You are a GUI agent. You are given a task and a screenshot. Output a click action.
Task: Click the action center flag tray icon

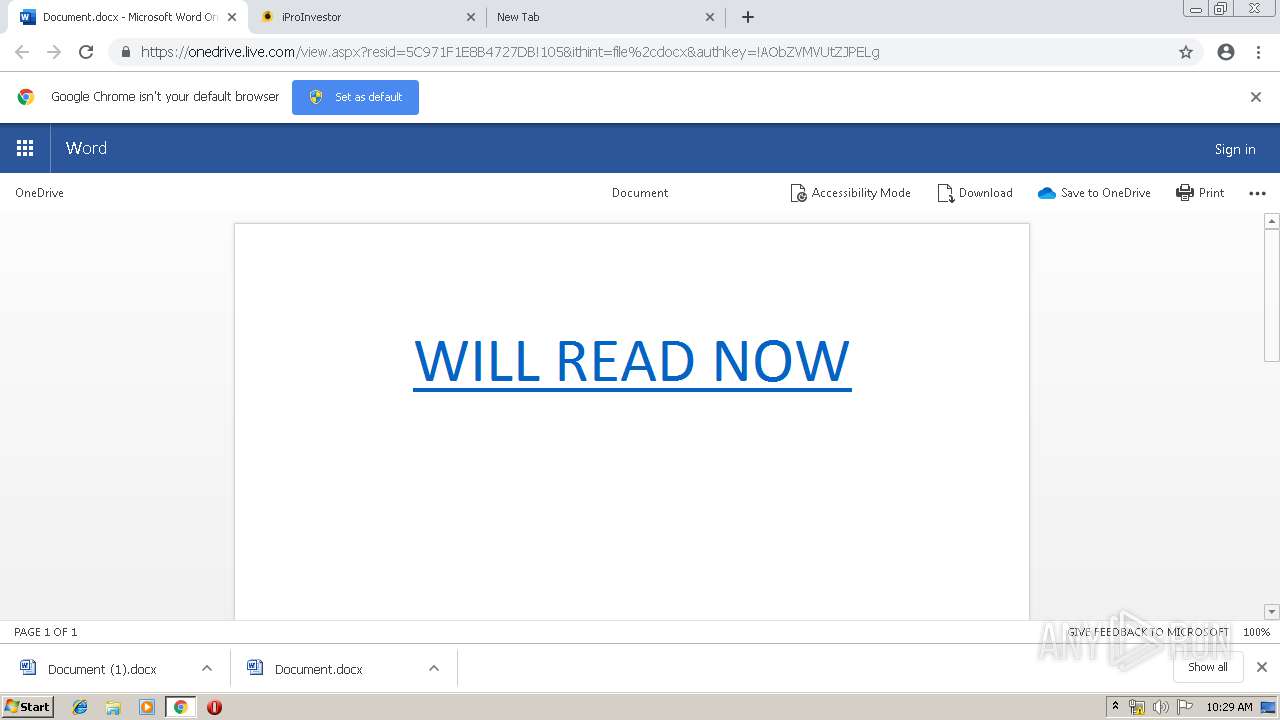1185,707
